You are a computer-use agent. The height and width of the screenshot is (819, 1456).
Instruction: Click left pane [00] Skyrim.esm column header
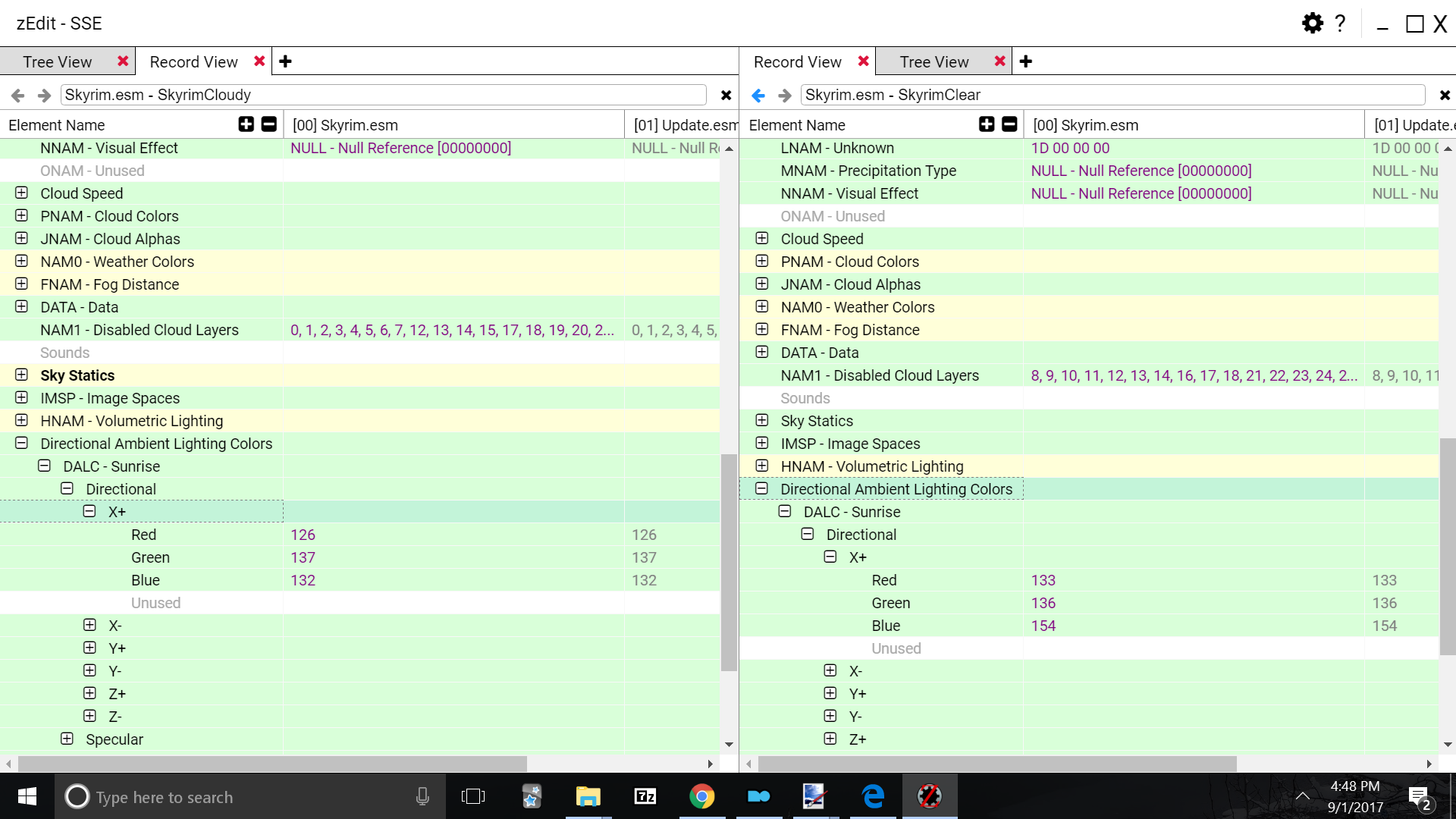coord(453,124)
